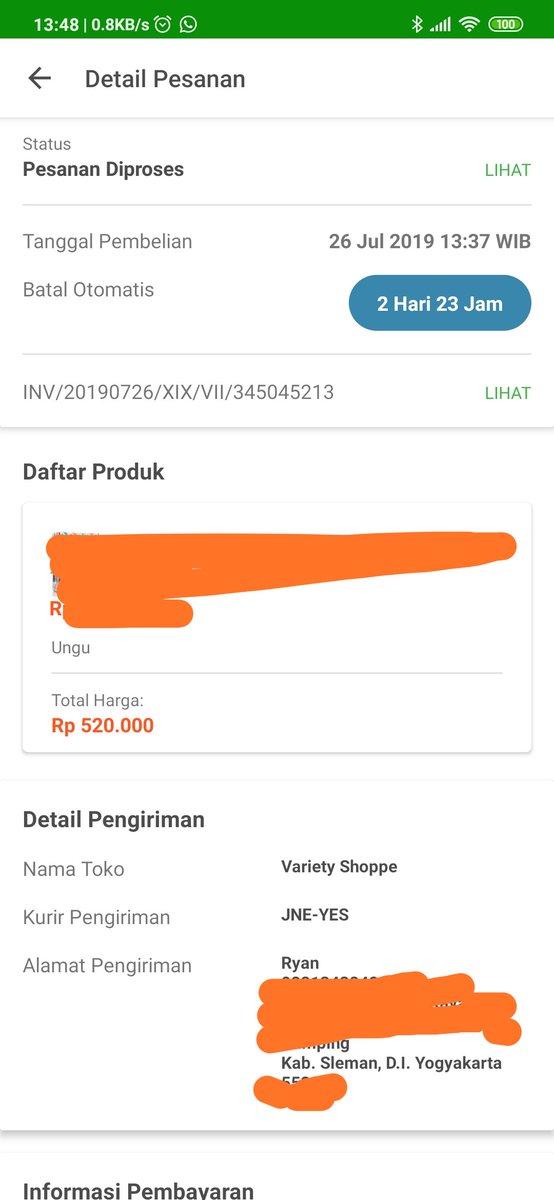554x1200 pixels.
Task: Tap the Bluetooth status bar icon
Action: 417,24
